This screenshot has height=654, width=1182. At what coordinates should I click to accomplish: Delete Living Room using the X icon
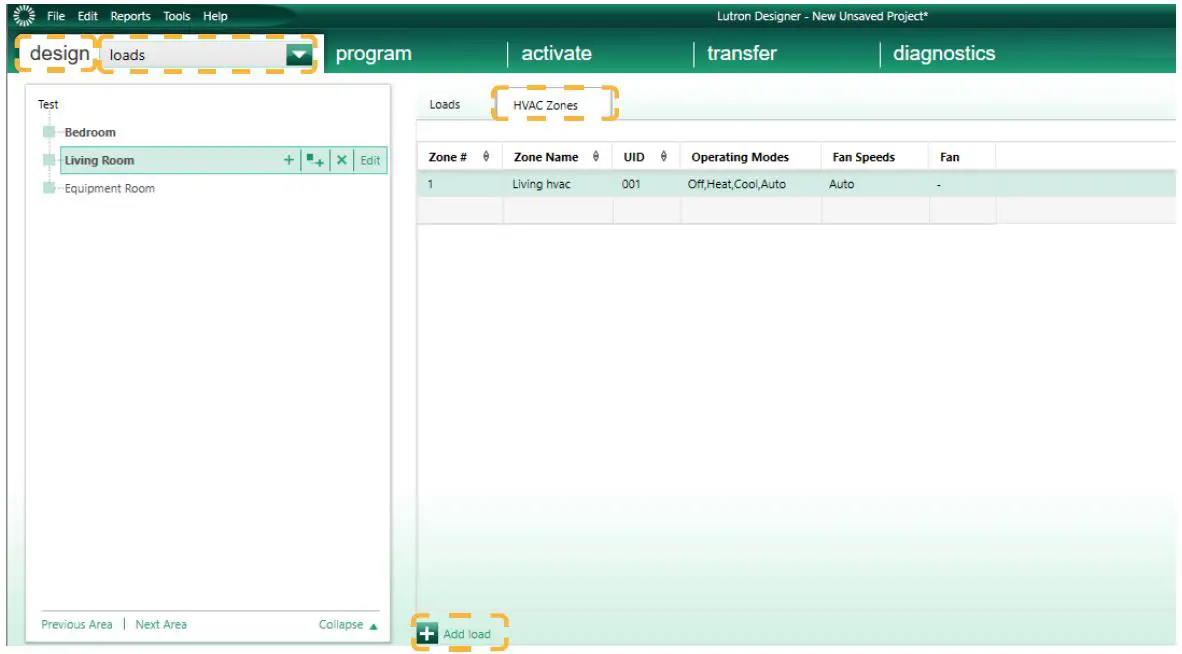click(340, 160)
